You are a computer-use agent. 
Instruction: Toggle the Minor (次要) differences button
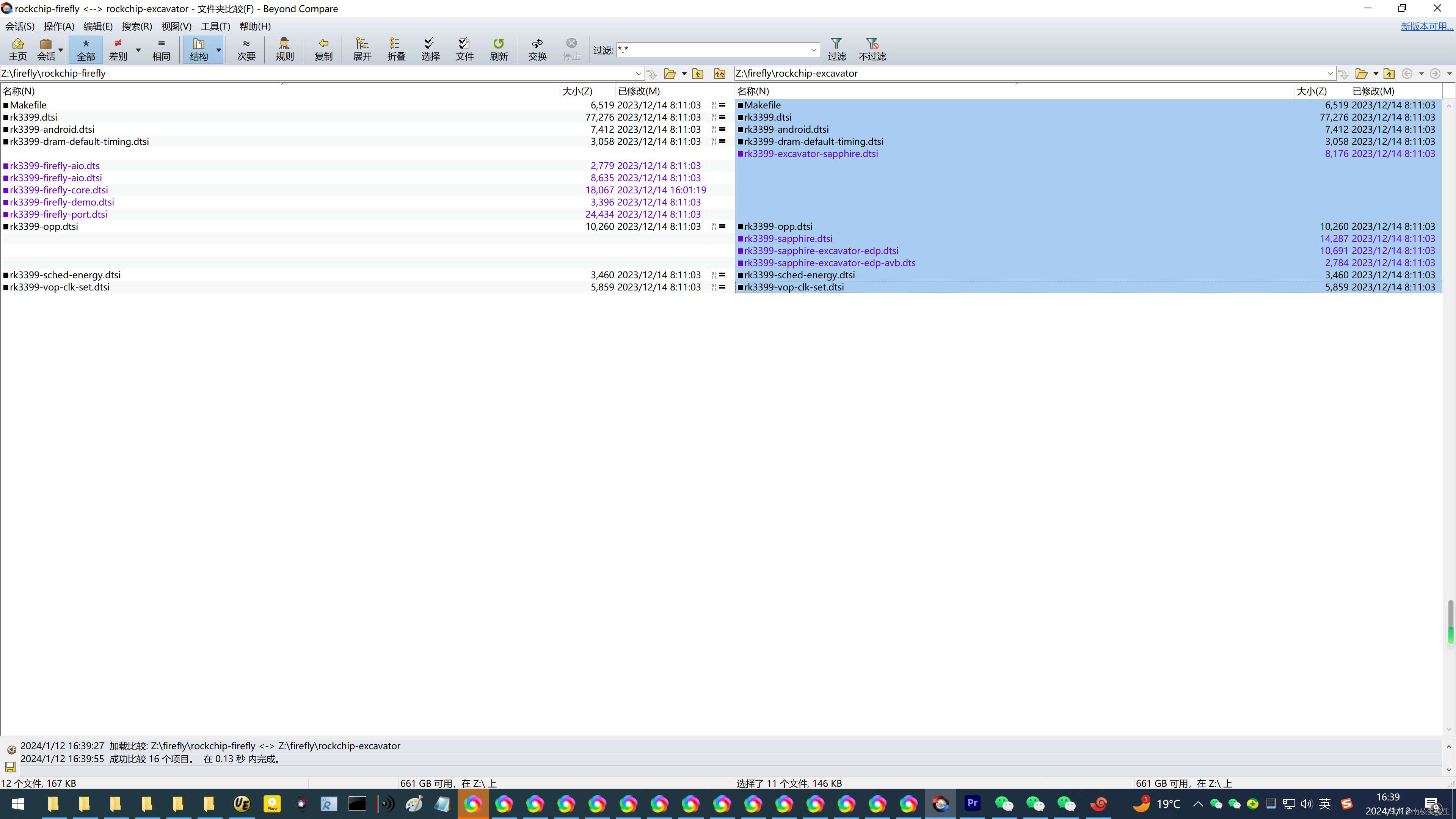pos(246,49)
